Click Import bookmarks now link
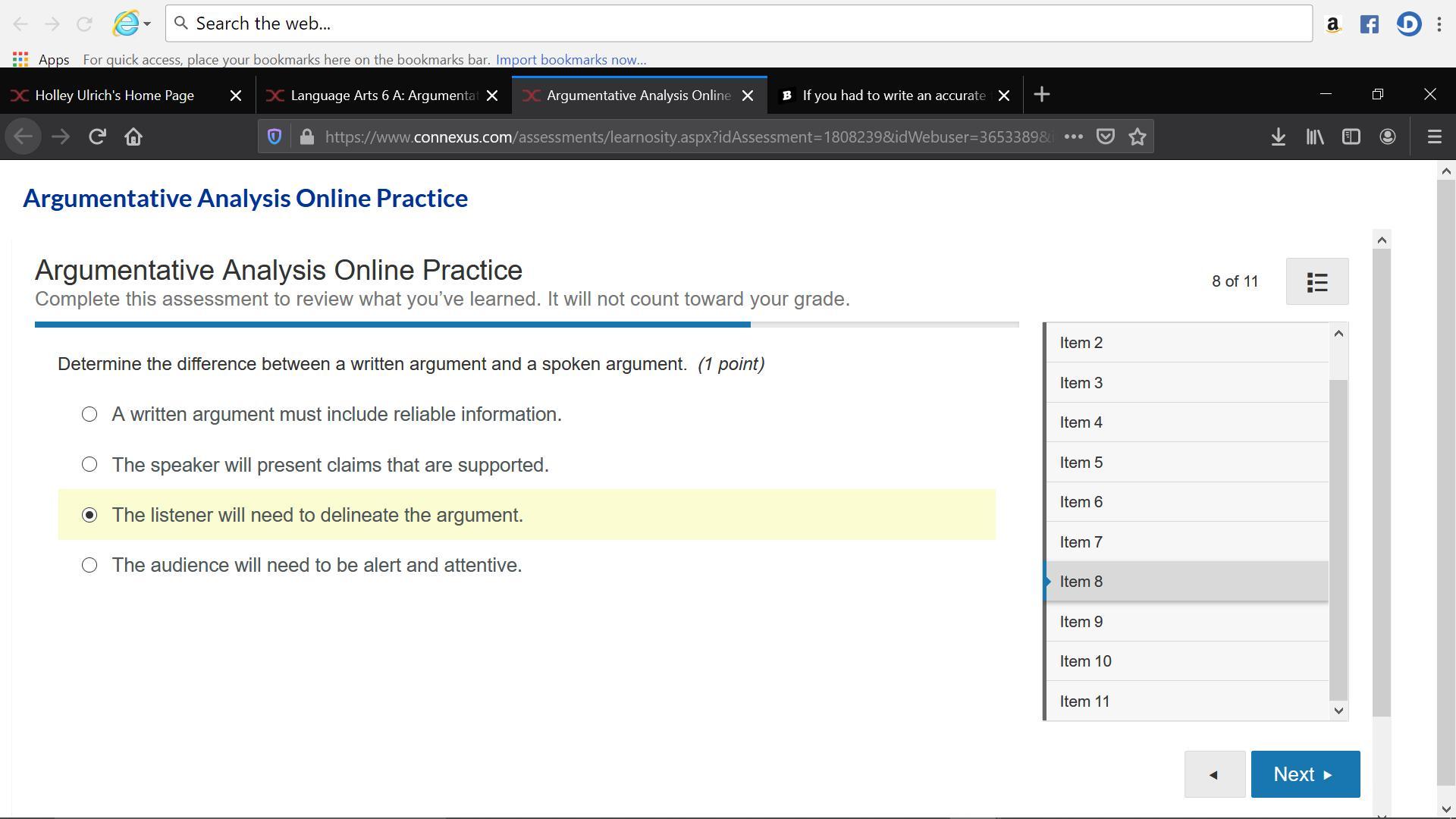Image resolution: width=1456 pixels, height=819 pixels. [x=570, y=60]
